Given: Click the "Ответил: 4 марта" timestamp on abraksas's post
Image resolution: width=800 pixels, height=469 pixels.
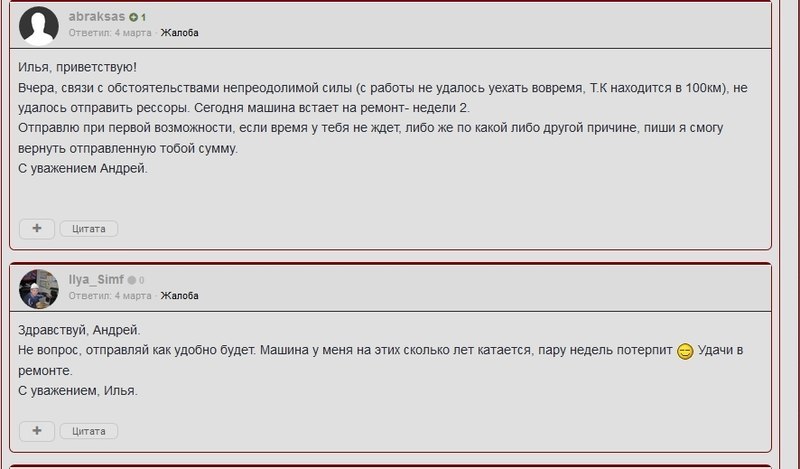Looking at the screenshot, I should [x=110, y=33].
